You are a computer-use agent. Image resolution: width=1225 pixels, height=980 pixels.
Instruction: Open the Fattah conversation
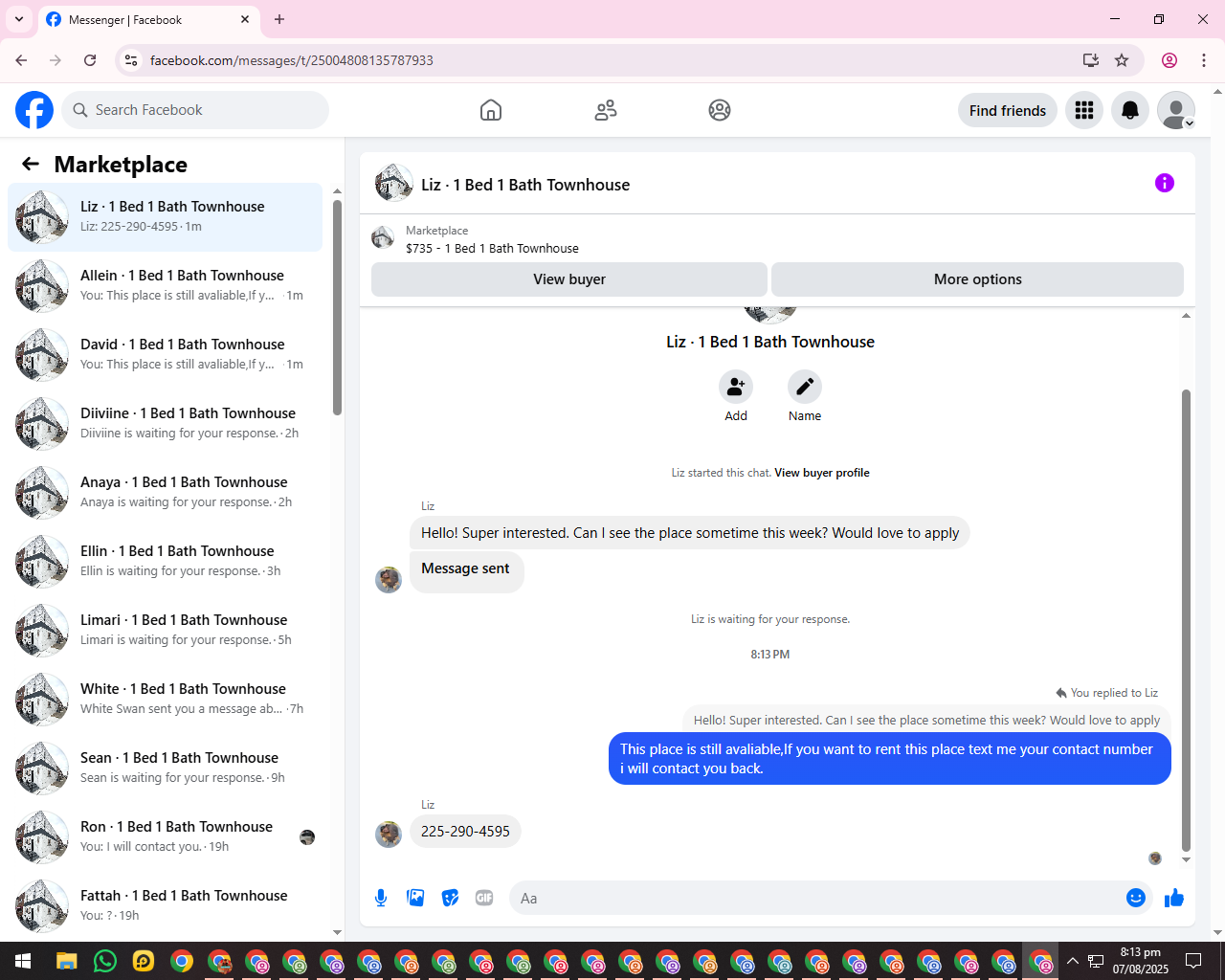pyautogui.click(x=165, y=906)
